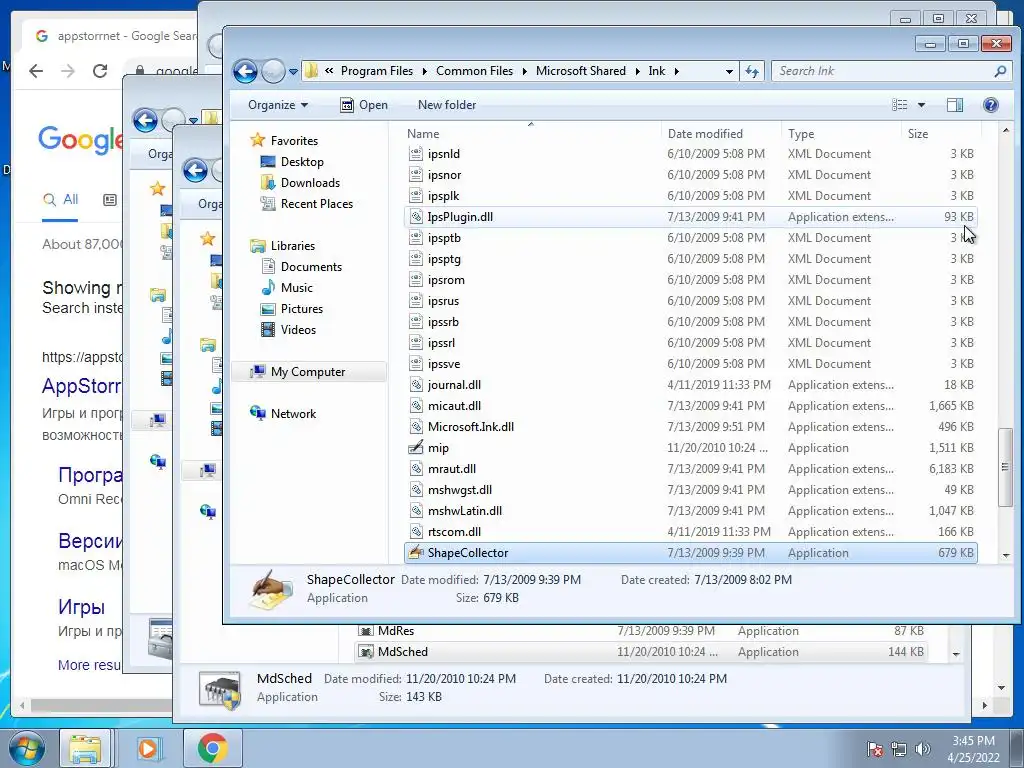Click New folder in the toolbar
Screen dimensions: 1024x768
447,105
